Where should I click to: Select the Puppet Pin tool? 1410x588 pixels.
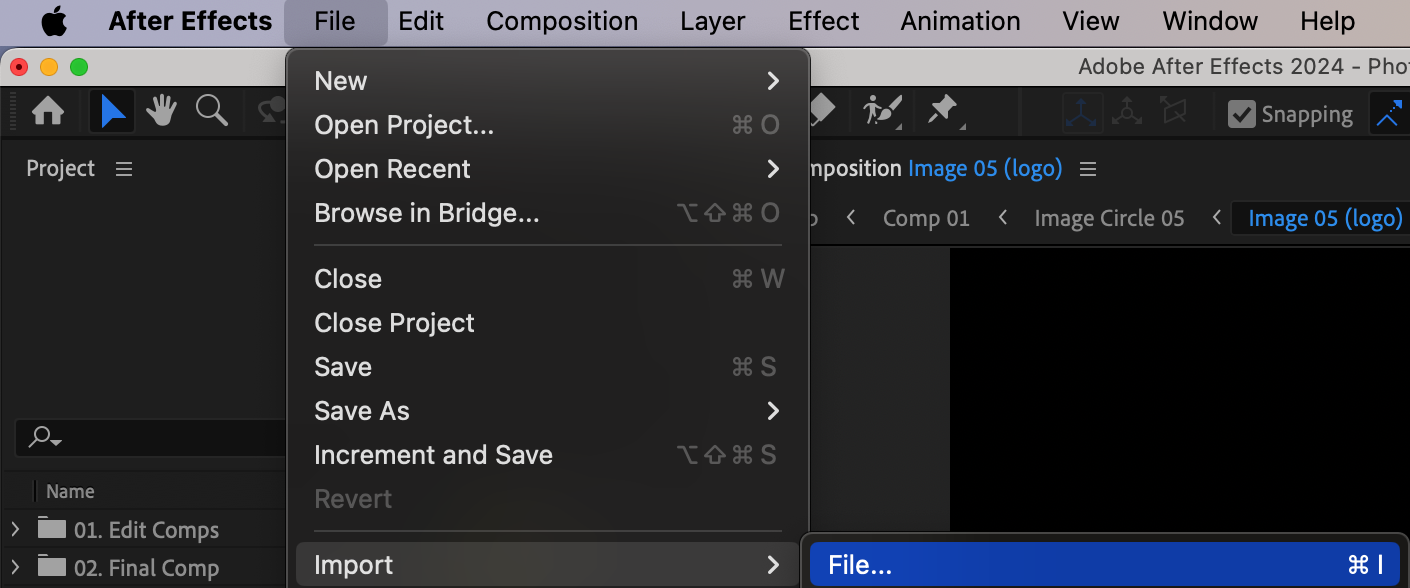(943, 109)
